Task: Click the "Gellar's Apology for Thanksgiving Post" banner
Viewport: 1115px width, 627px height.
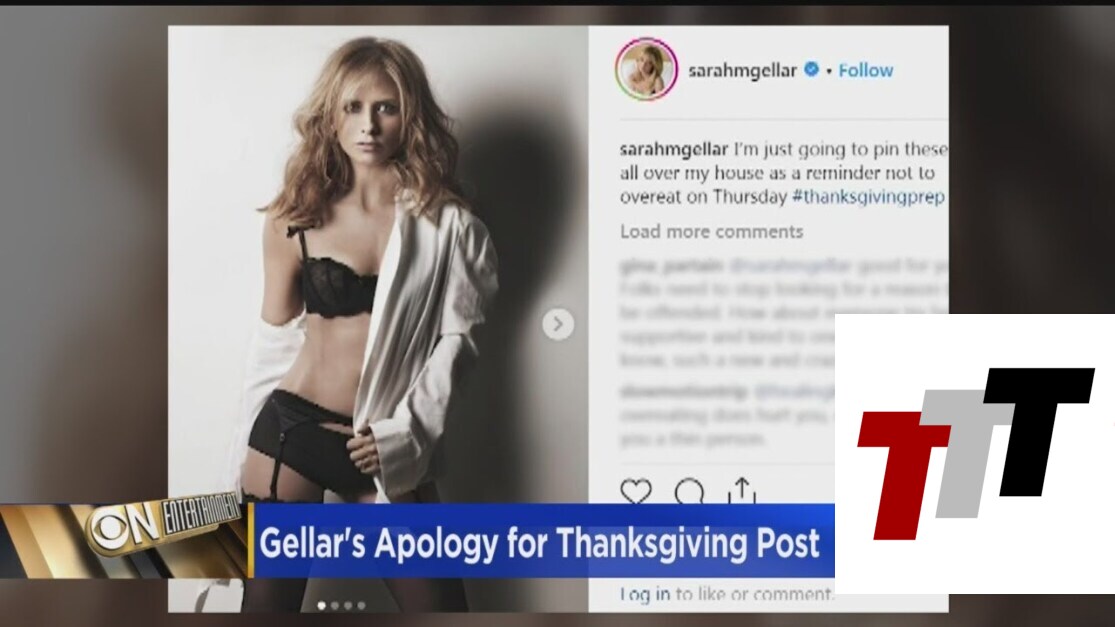Action: [x=544, y=541]
